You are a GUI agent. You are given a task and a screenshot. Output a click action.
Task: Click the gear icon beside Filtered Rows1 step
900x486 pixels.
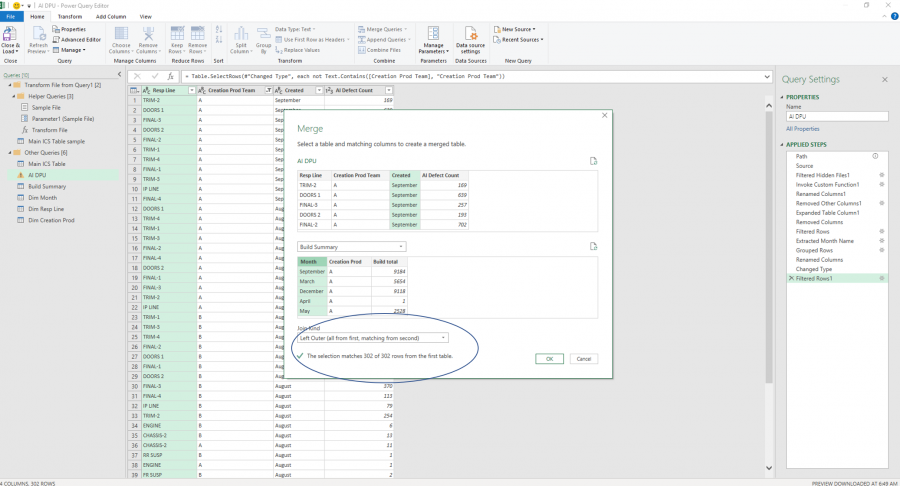coord(882,278)
